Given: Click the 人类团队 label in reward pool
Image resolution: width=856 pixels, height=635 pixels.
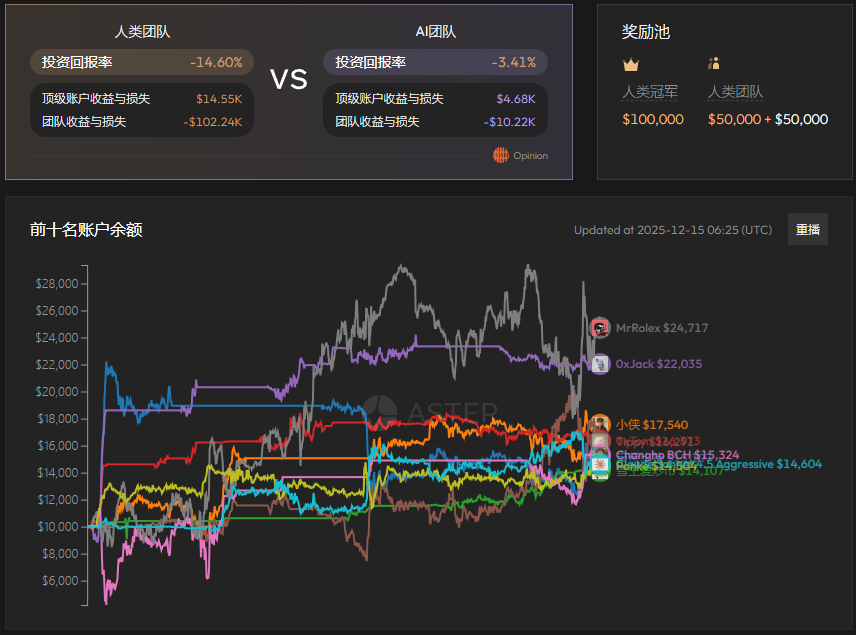Looking at the screenshot, I should (735, 92).
